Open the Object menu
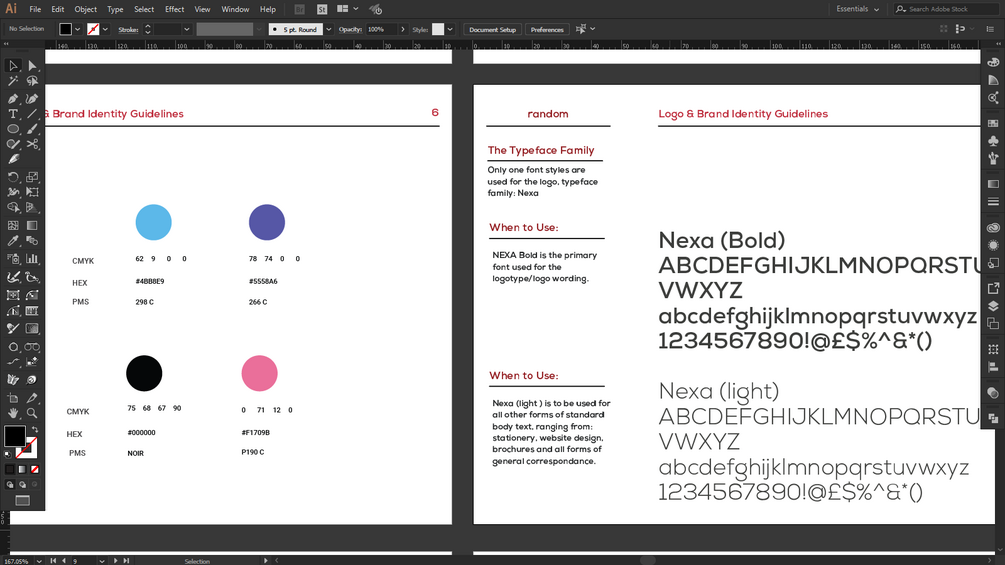The image size is (1005, 565). click(85, 9)
